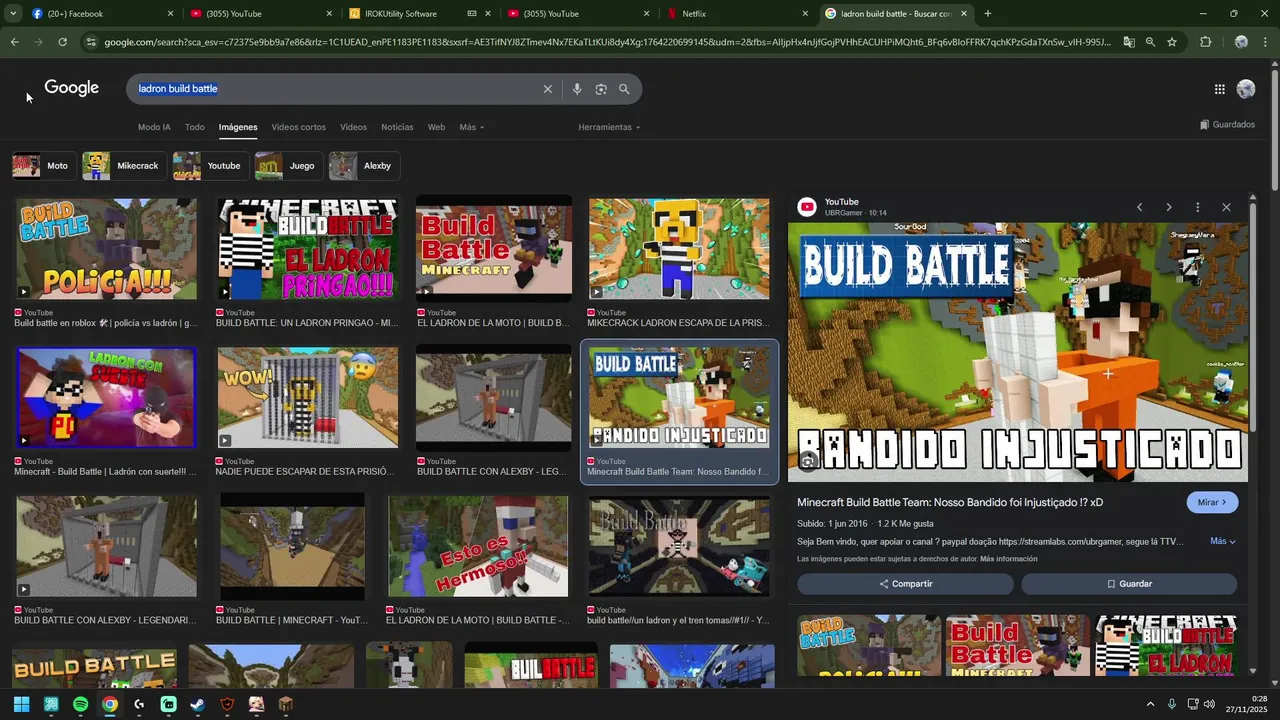
Task: Clear the search box with the X icon
Action: (x=547, y=89)
